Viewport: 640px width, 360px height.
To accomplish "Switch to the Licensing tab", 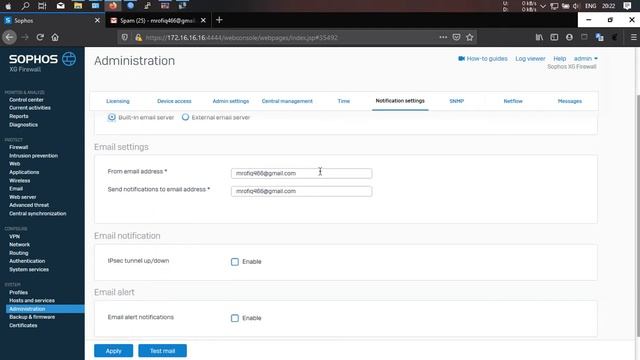I will tap(118, 101).
